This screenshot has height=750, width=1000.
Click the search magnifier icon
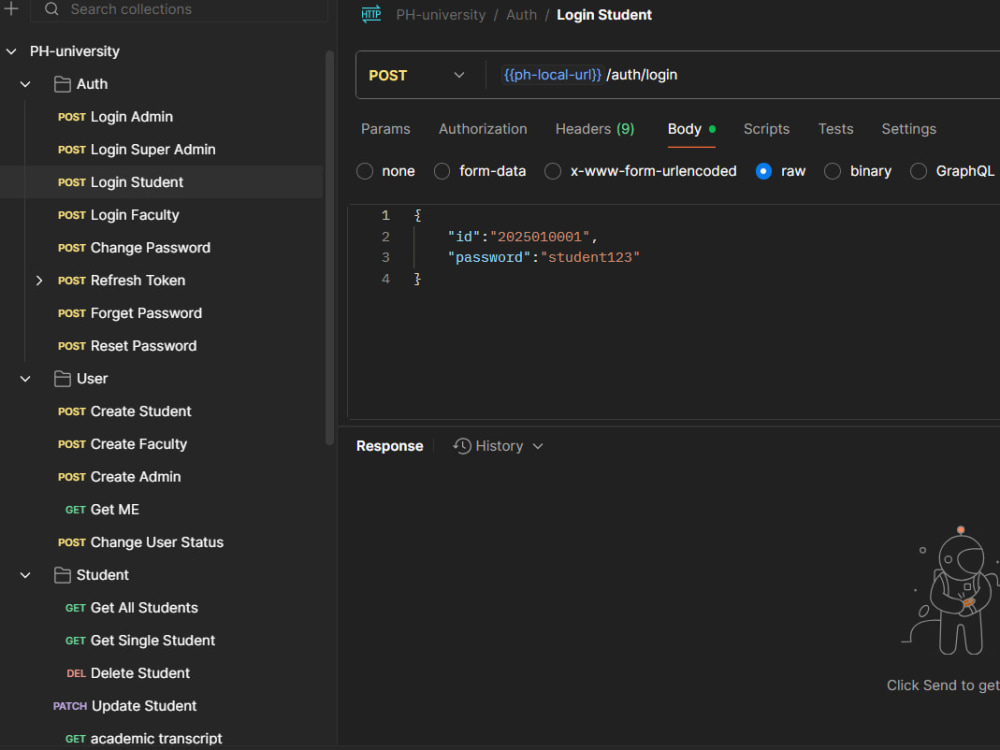pos(52,9)
